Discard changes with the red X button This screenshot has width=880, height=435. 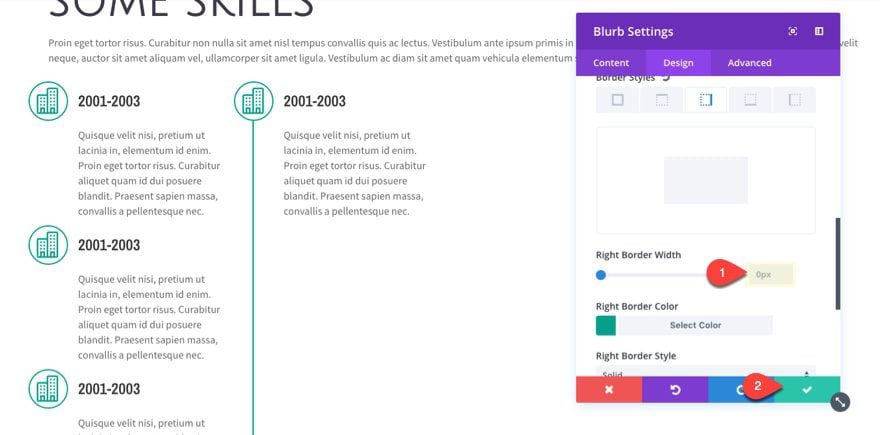pos(609,390)
